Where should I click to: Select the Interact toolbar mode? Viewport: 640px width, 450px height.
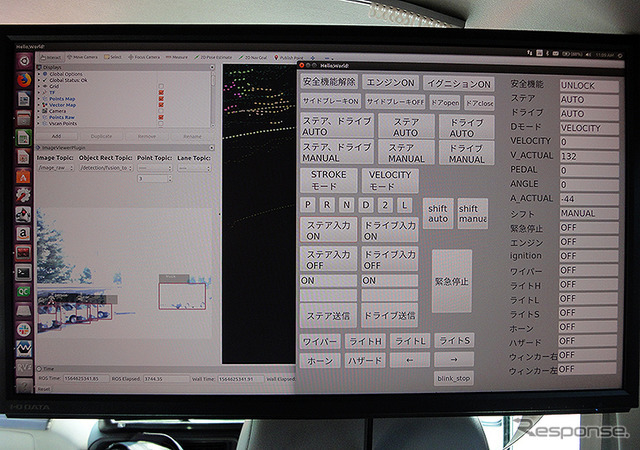48,57
